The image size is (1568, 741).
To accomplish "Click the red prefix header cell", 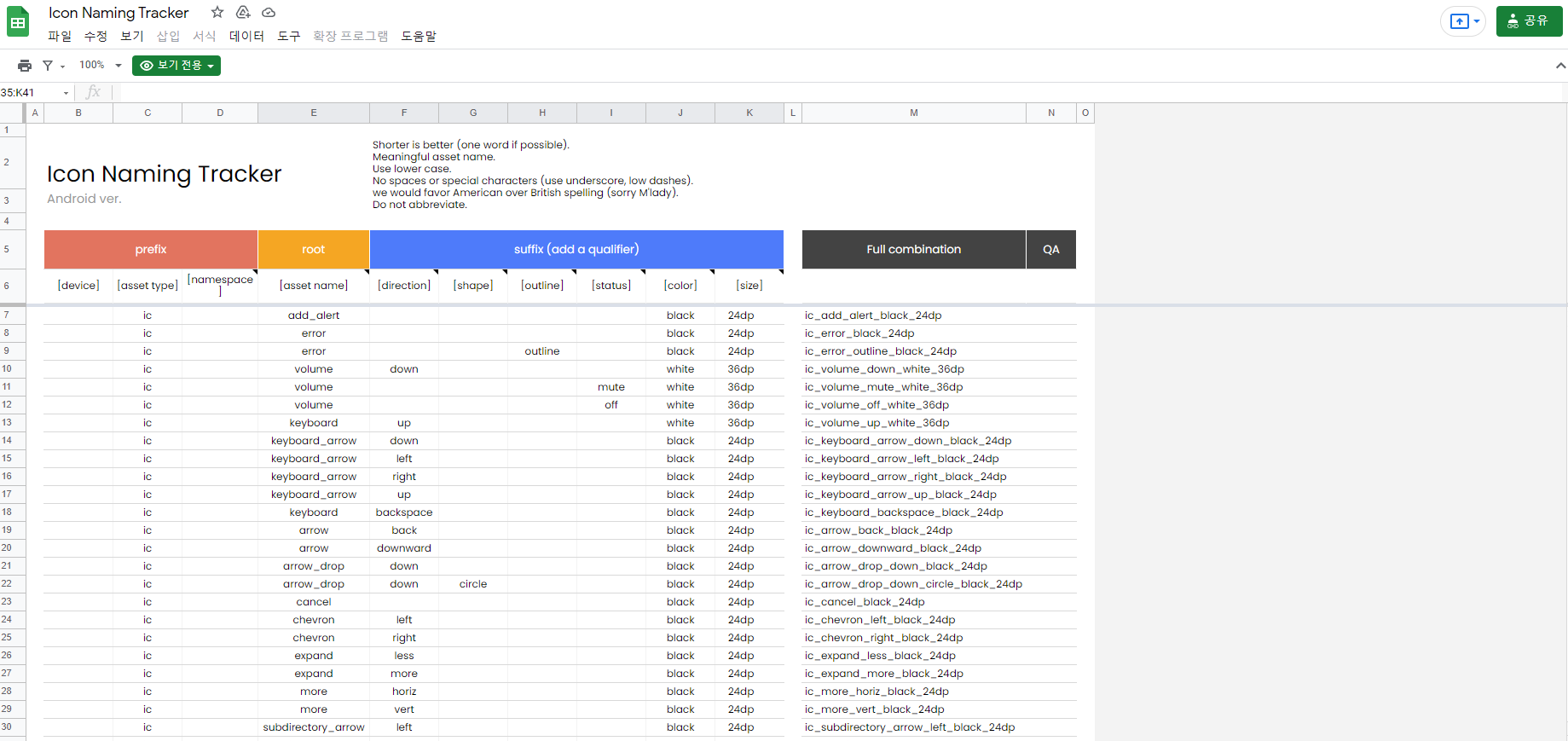I will coord(151,249).
